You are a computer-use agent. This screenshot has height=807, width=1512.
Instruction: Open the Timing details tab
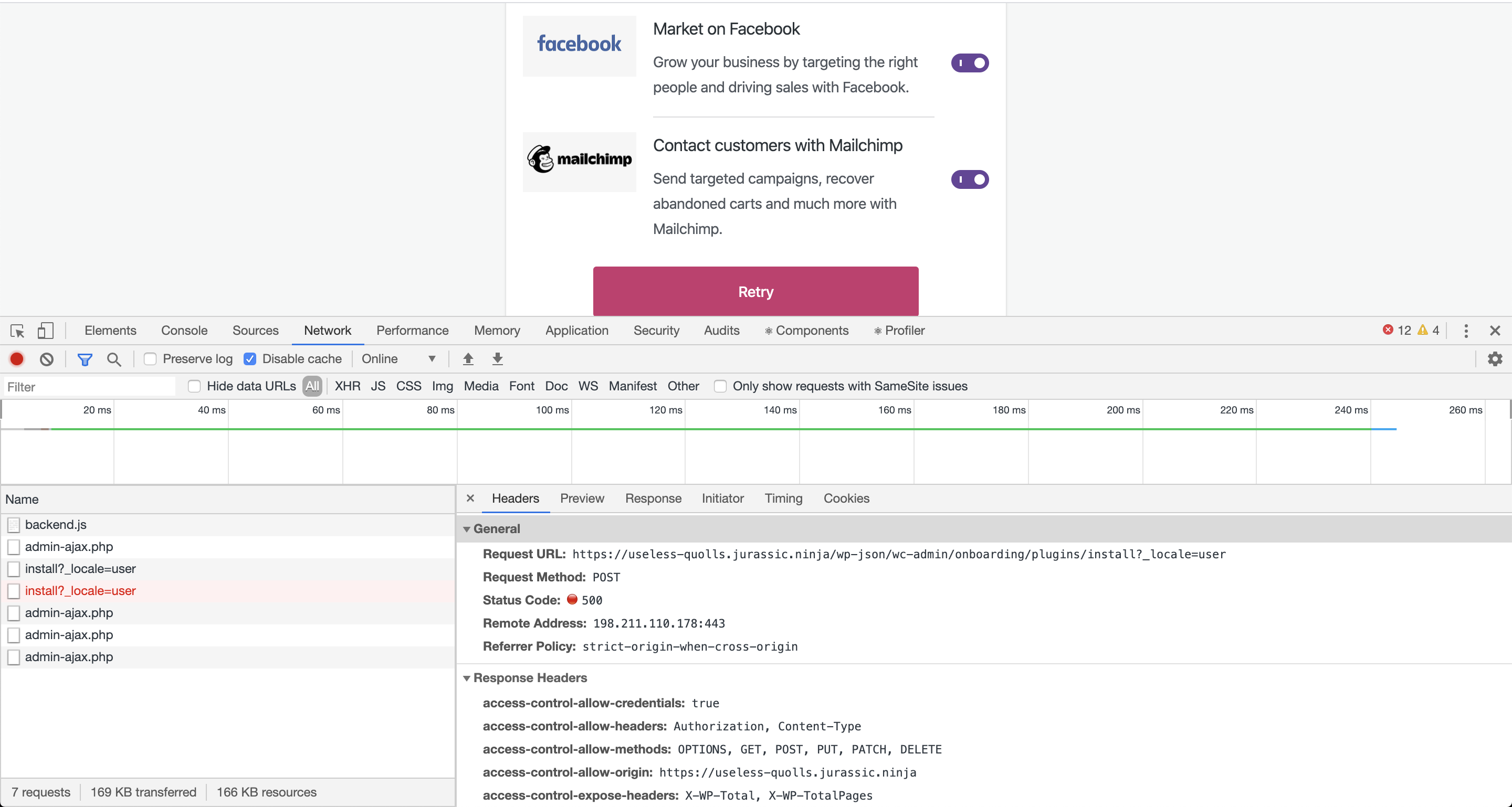point(783,498)
